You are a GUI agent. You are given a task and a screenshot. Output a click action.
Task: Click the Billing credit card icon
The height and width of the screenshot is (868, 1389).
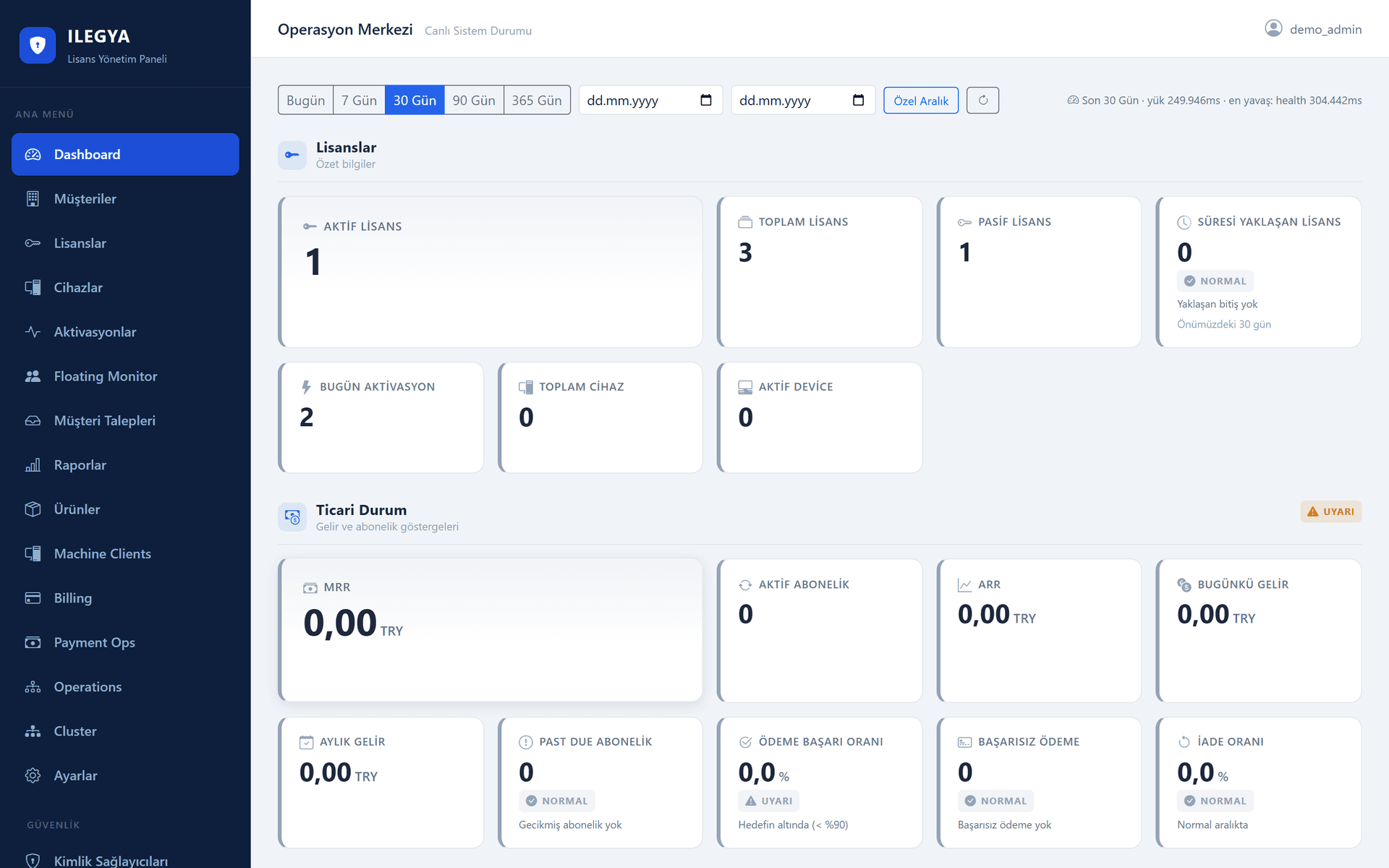(33, 598)
